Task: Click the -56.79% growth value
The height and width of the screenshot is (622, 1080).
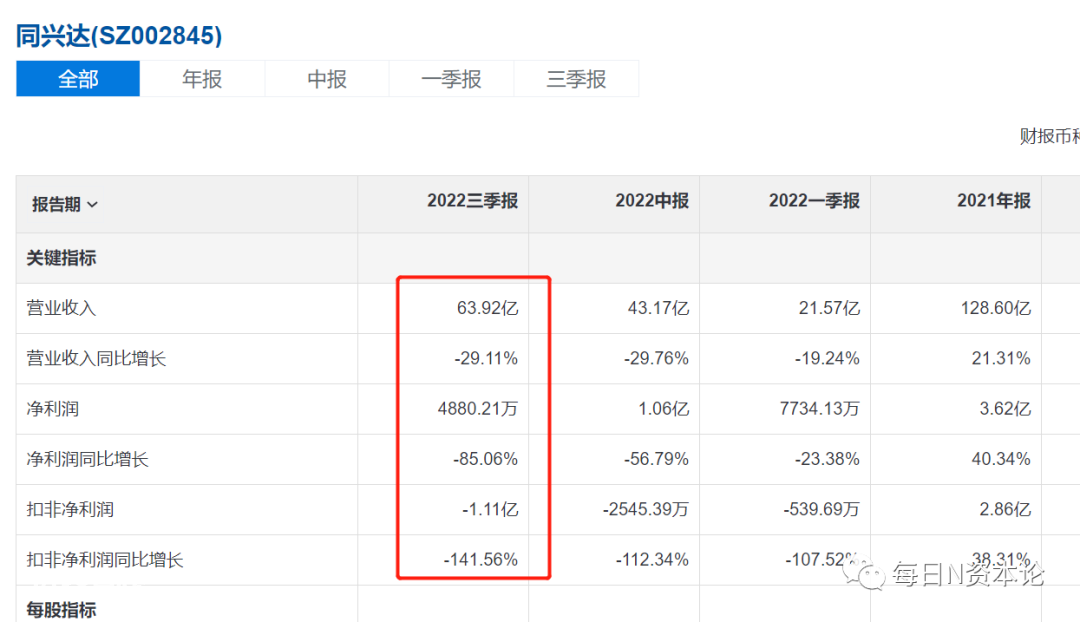Action: 656,459
